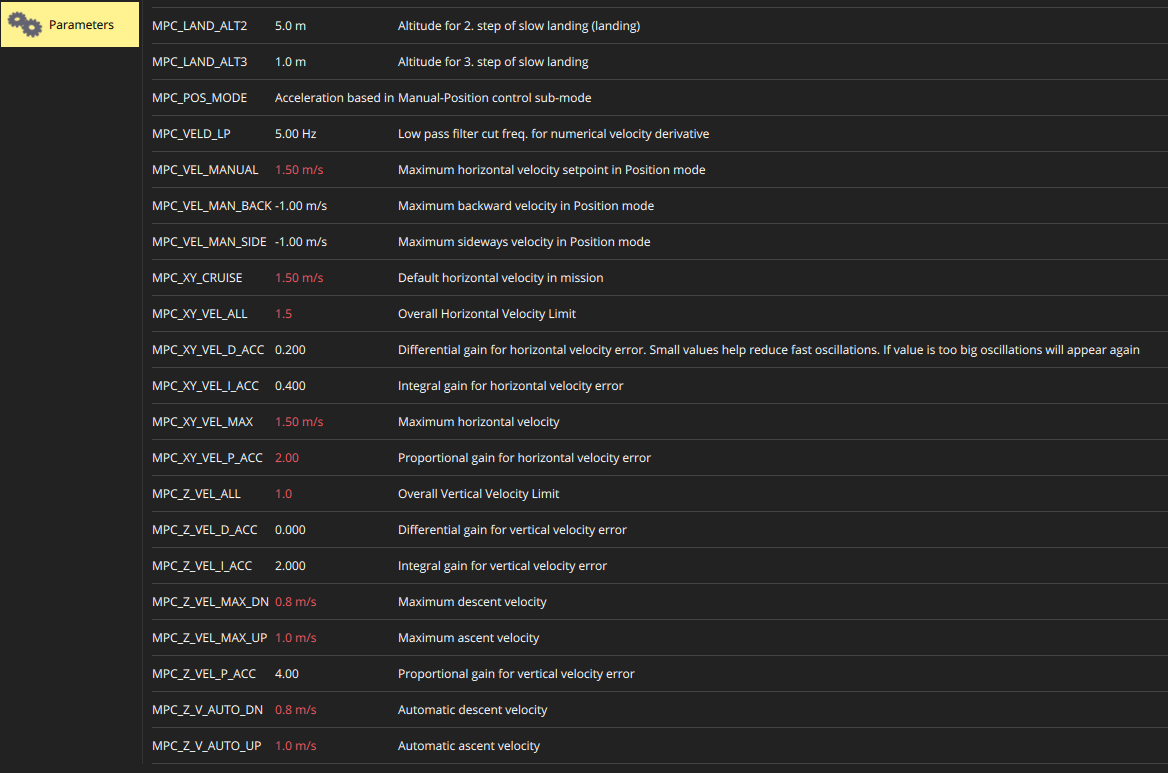Edit the MPC_LAND_ALT3 value 1.0 m
The height and width of the screenshot is (773, 1168).
290,62
